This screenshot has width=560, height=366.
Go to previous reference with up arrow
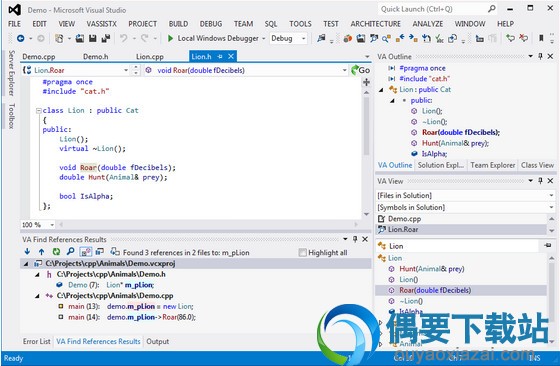41,252
